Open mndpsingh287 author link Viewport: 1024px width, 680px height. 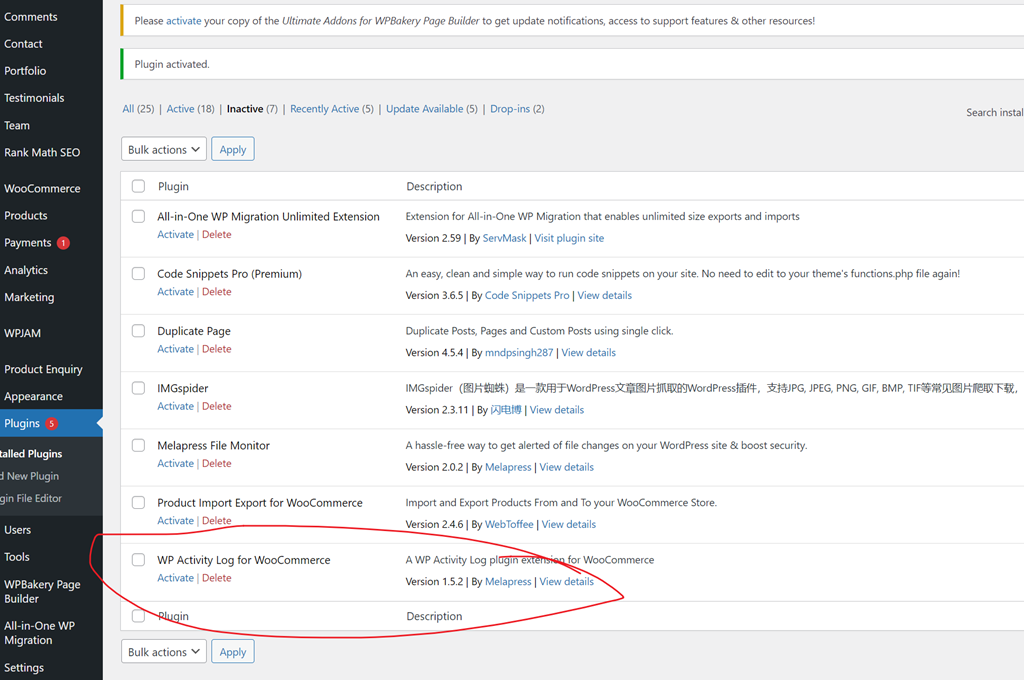(519, 352)
